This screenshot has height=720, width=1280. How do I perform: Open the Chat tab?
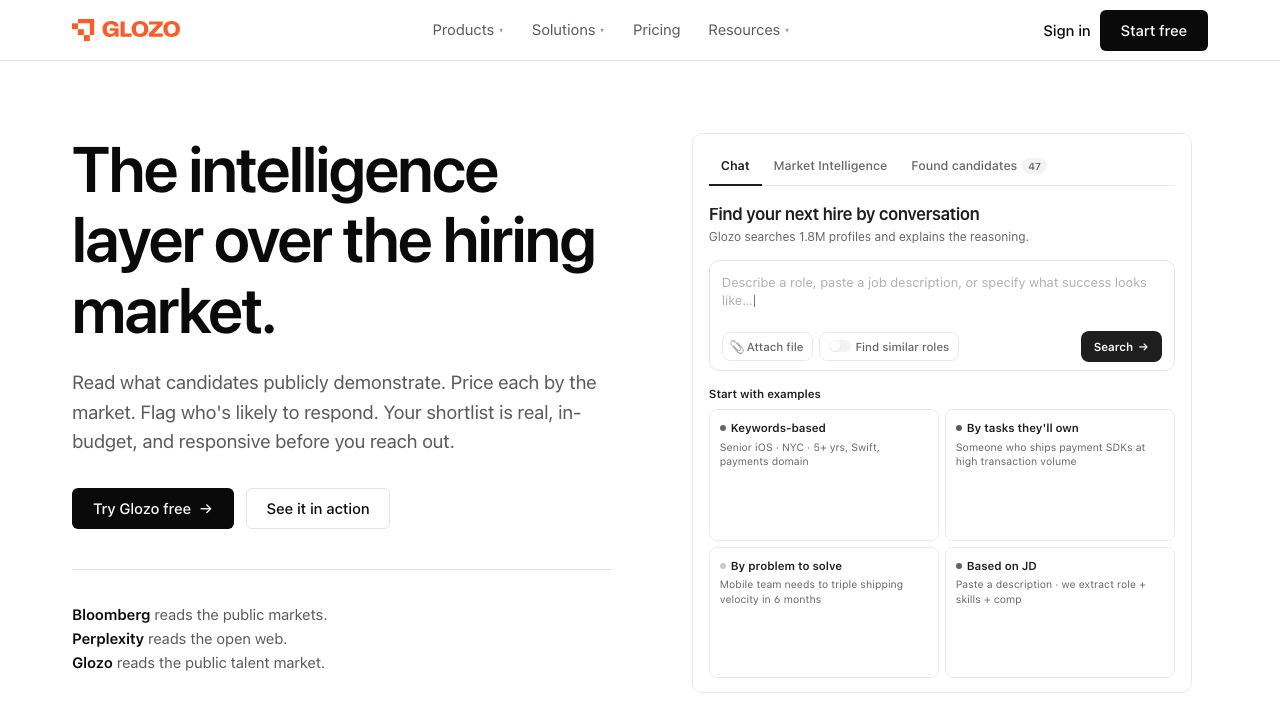735,166
